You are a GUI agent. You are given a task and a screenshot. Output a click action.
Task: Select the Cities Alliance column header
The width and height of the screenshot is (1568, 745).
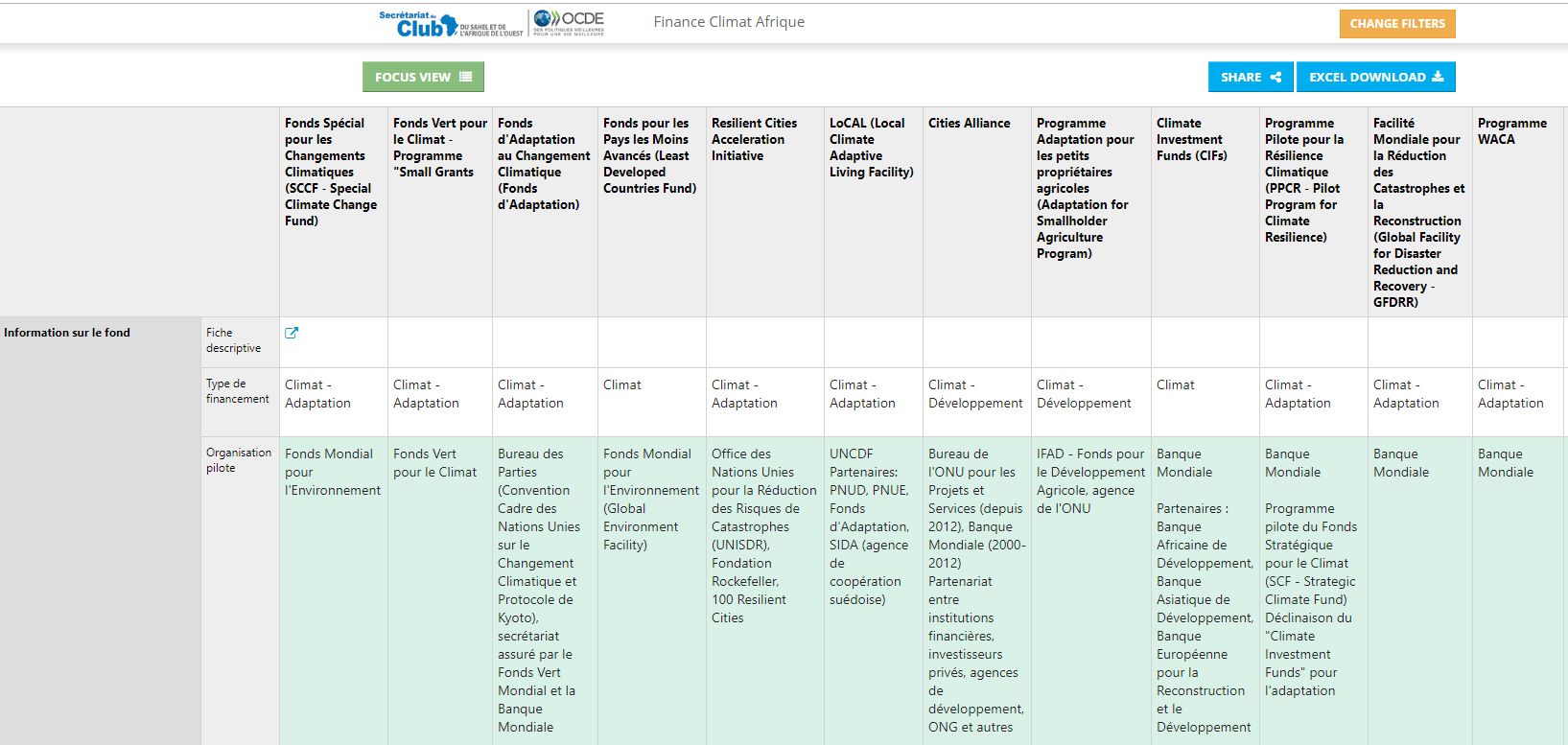[969, 123]
